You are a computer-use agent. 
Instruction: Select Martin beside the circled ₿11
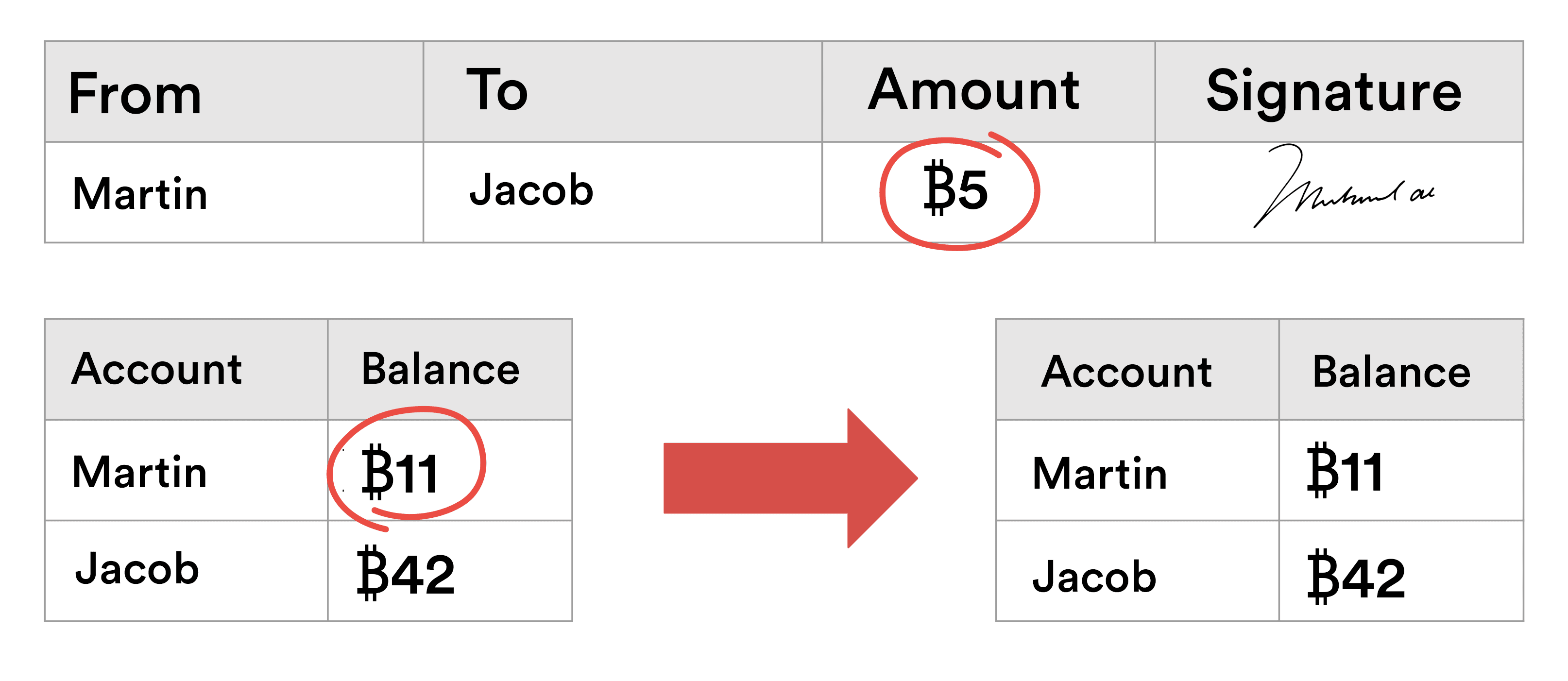click(140, 472)
